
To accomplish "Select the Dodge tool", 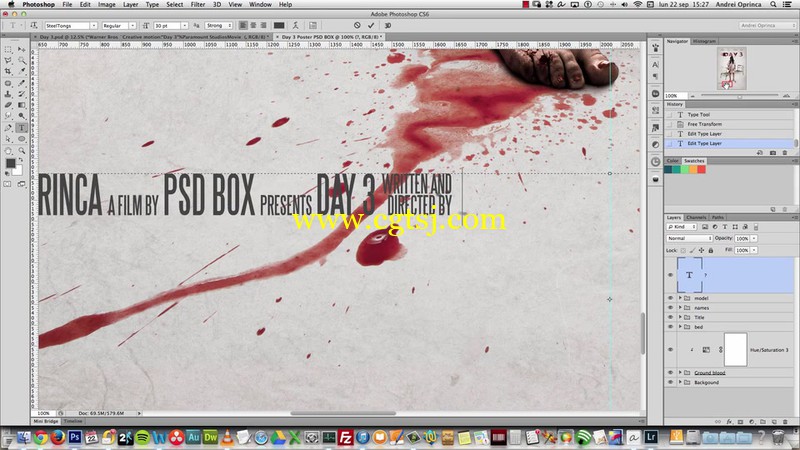I will coord(21,116).
